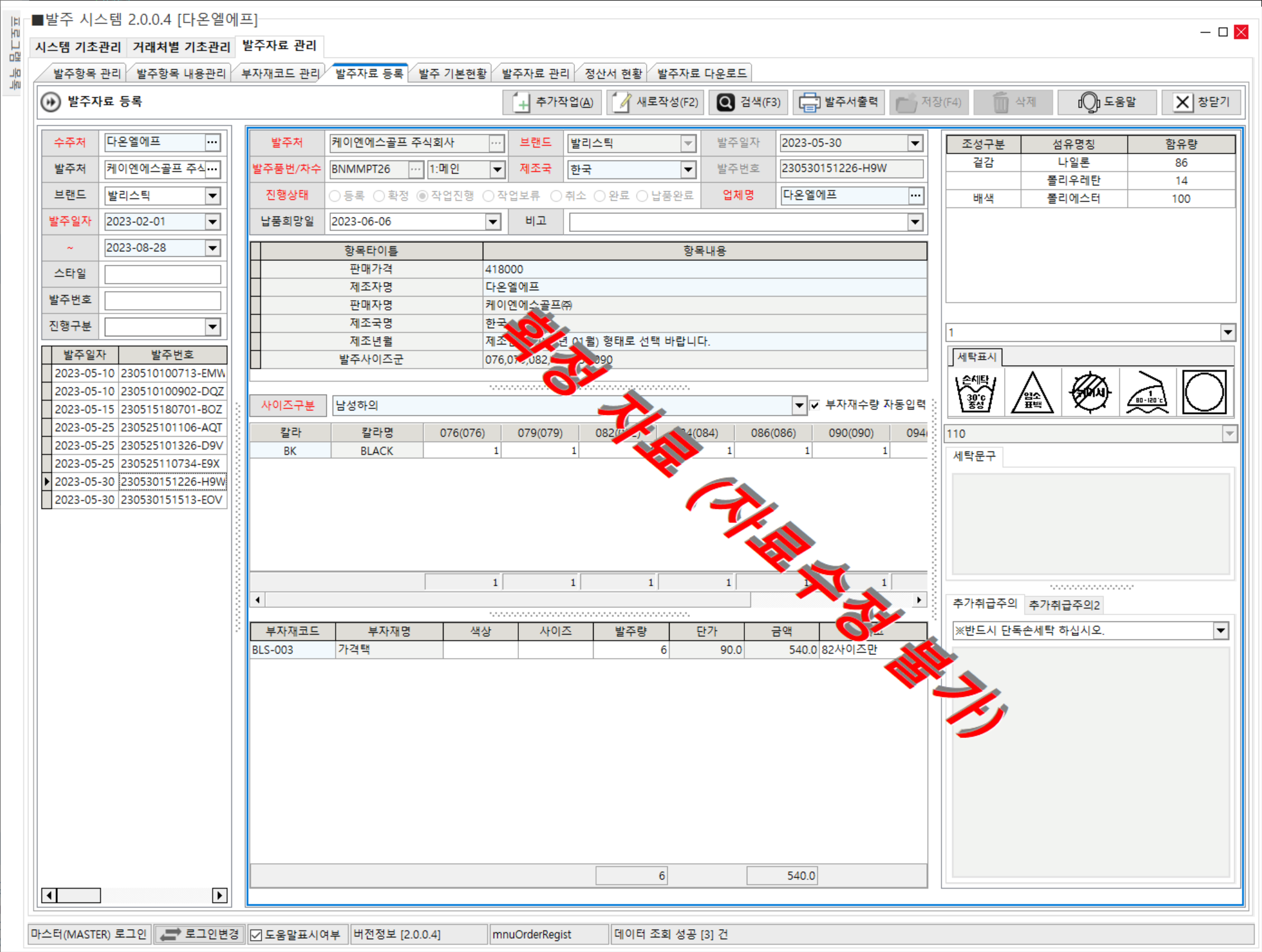Select the chlorine bleach triangle symbol
1262x952 pixels.
pyautogui.click(x=1032, y=392)
